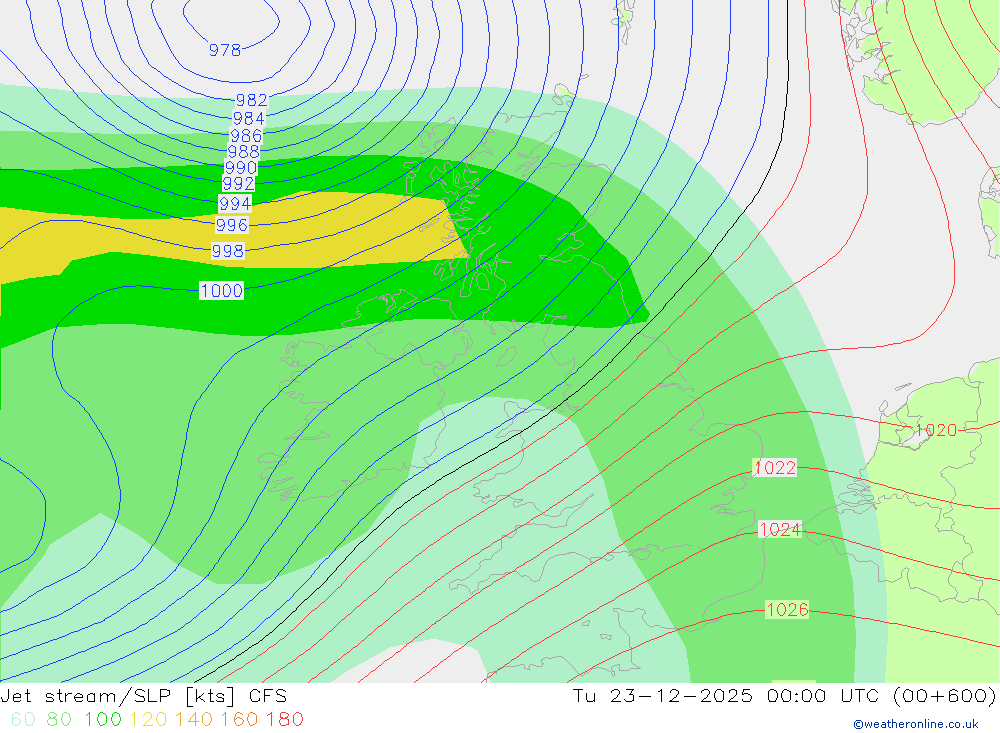
Task: Click the 978 low pressure label
Action: pyautogui.click(x=224, y=50)
